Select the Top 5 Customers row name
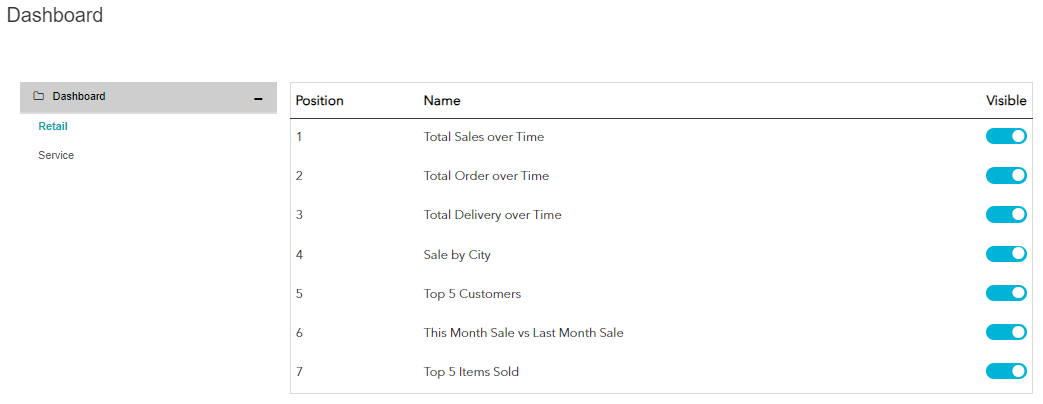Viewport: 1043px width, 404px height. 472,294
